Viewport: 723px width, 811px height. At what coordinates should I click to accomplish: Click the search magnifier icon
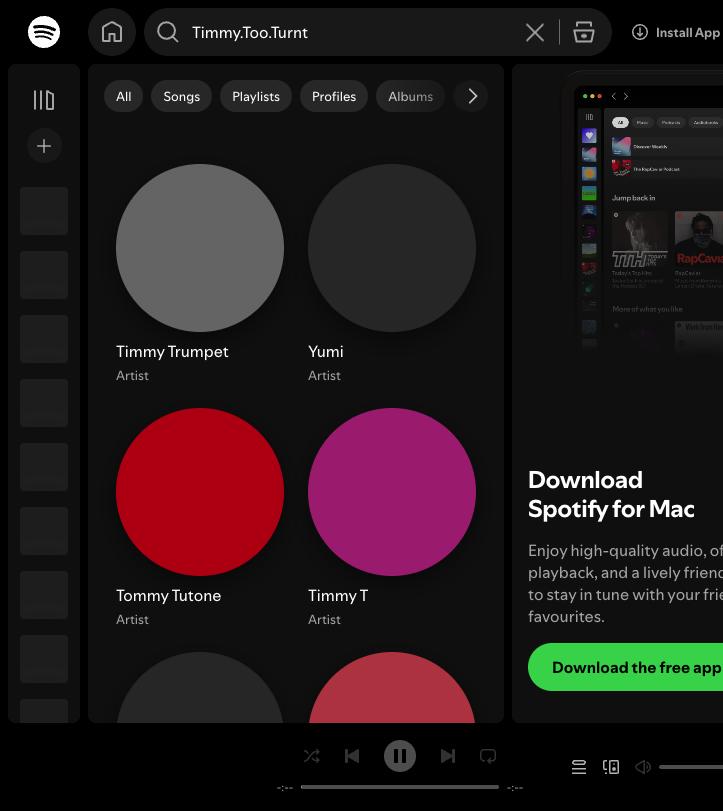click(168, 32)
